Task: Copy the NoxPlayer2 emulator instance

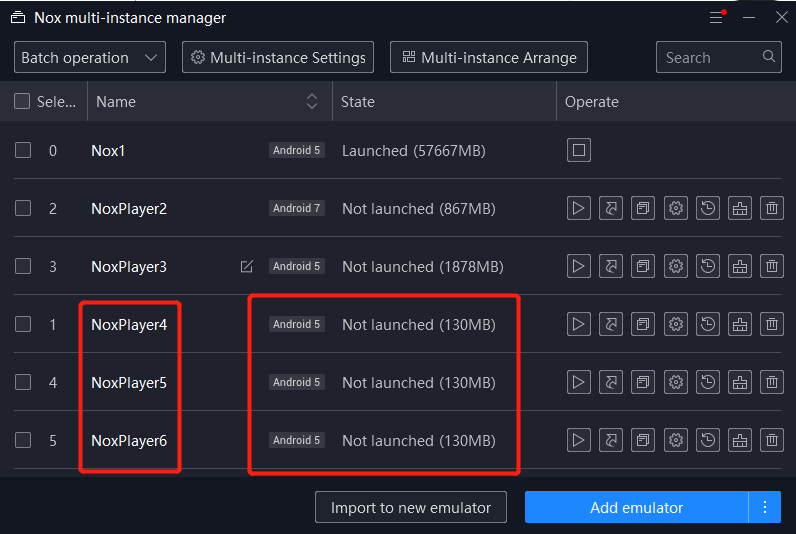Action: (643, 208)
